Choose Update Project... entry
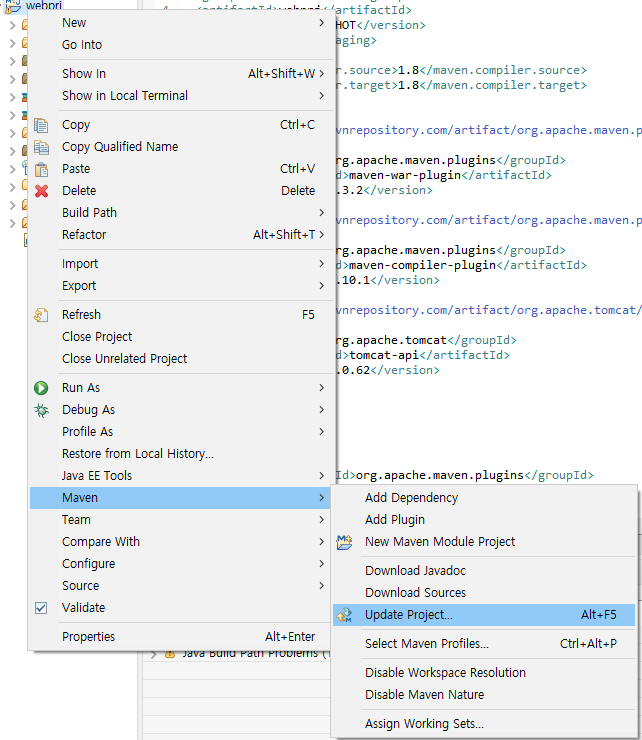 click(x=484, y=615)
